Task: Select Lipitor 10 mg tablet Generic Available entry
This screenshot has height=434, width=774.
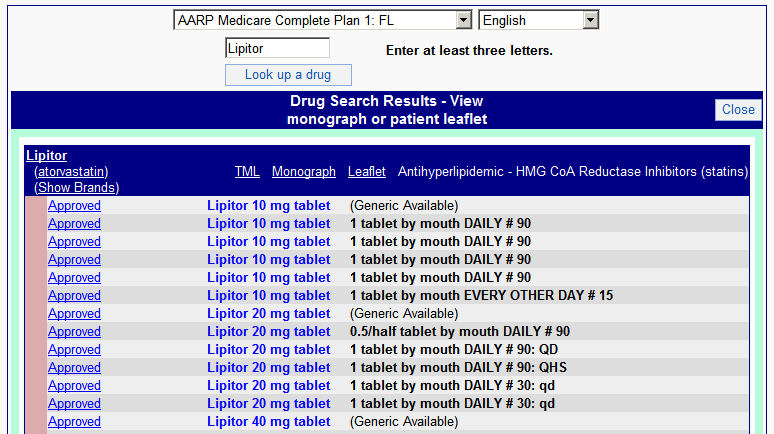Action: tap(269, 205)
